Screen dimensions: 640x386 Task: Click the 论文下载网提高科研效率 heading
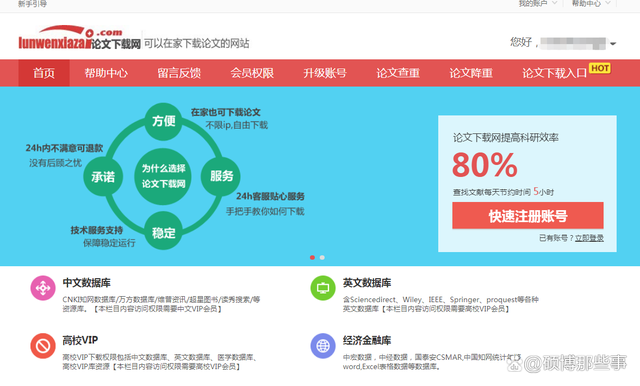coord(505,138)
